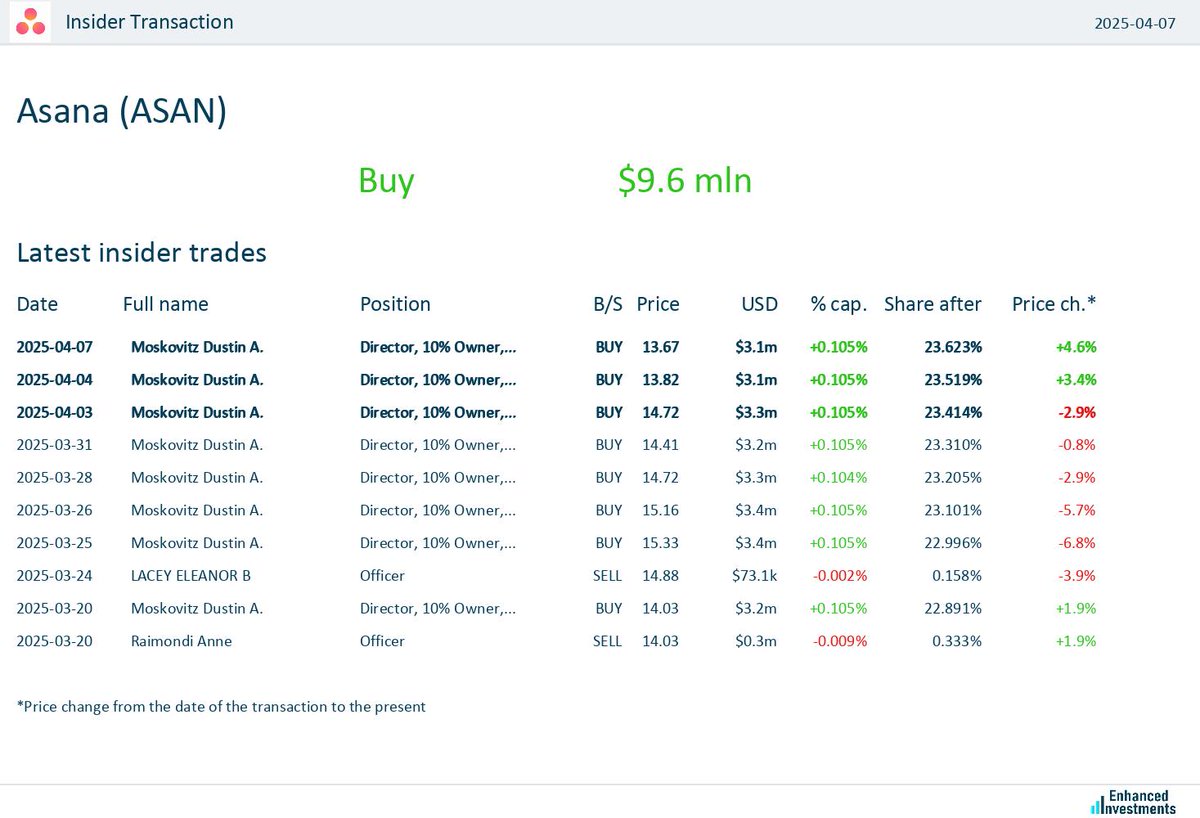This screenshot has width=1200, height=818.
Task: Click the % cap. value -0.009%
Action: (838, 641)
